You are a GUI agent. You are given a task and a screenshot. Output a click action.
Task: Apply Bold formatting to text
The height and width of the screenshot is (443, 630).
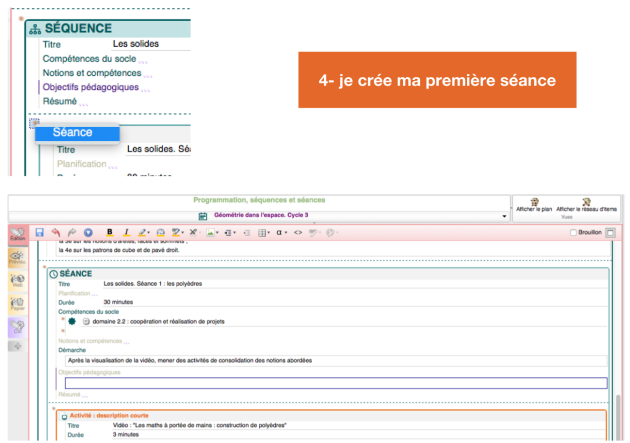[110, 232]
